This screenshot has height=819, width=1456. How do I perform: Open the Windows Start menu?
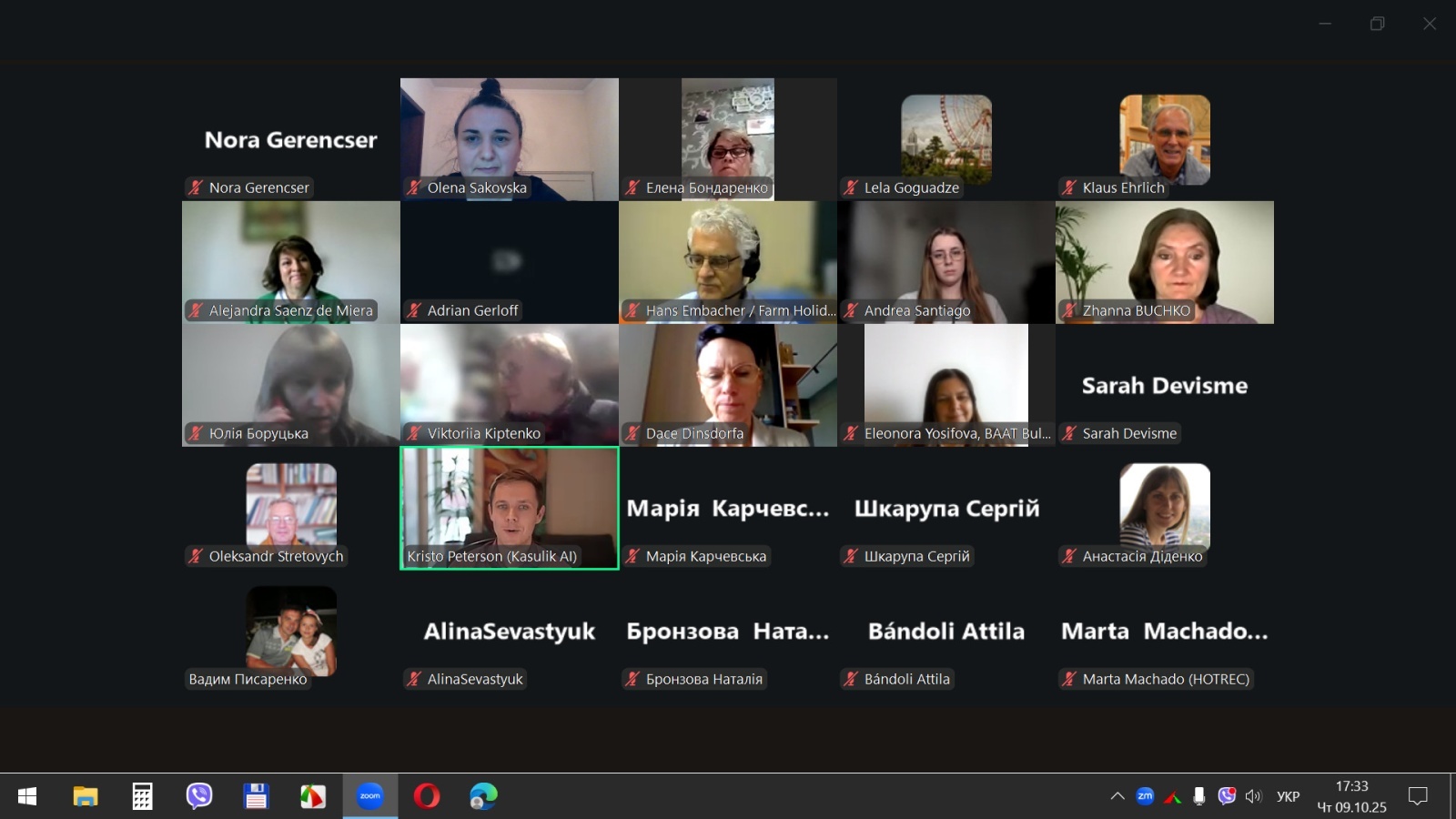pyautogui.click(x=27, y=796)
